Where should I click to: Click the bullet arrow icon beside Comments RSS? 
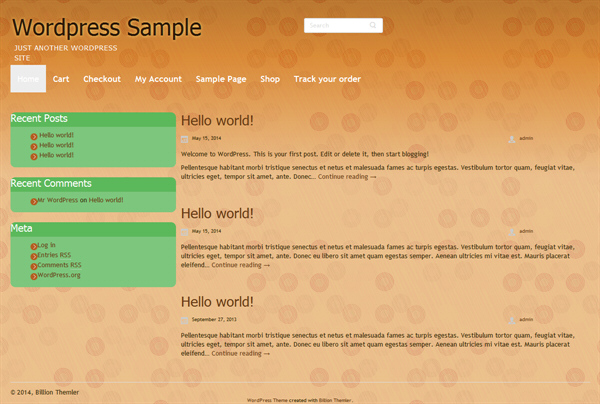click(34, 266)
